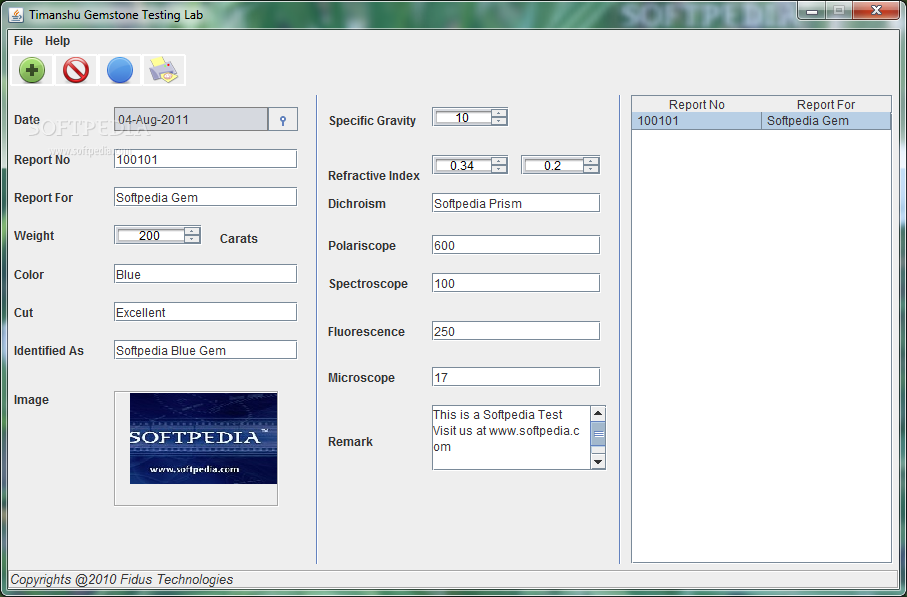Screen dimensions: 907x597
Task: Click Remark scrollbar up arrow
Action: point(598,413)
